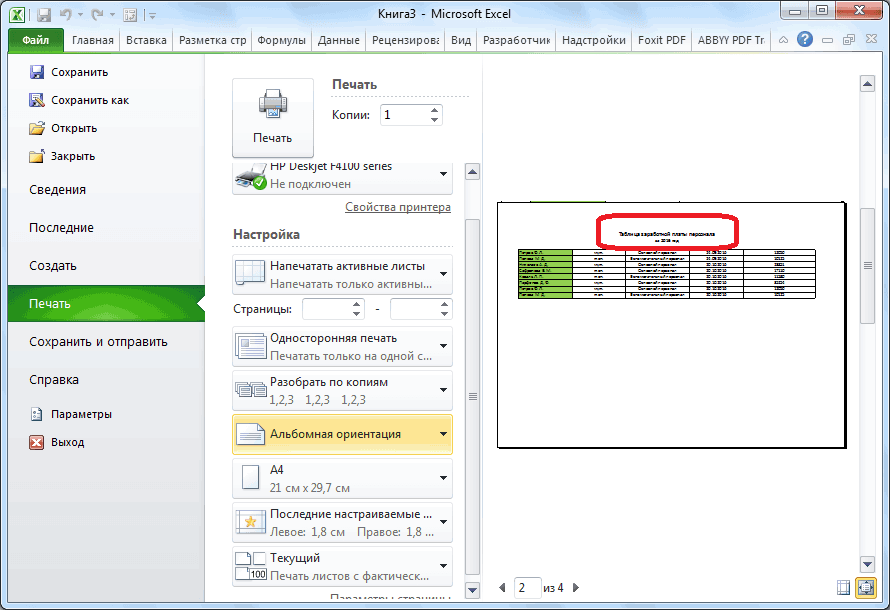Click Закрыть in the left sidebar
890x610 pixels.
(x=73, y=156)
